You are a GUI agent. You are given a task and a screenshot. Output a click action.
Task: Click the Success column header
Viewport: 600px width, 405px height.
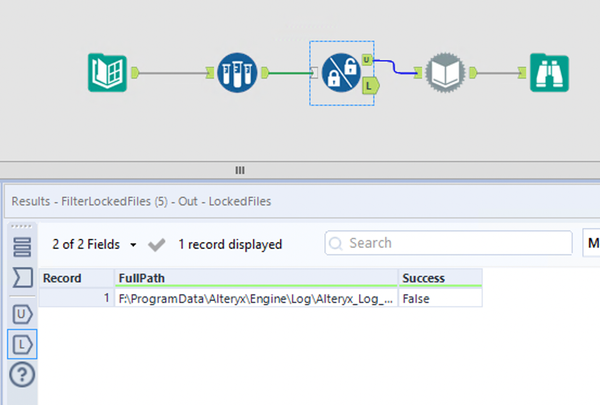[x=440, y=278]
